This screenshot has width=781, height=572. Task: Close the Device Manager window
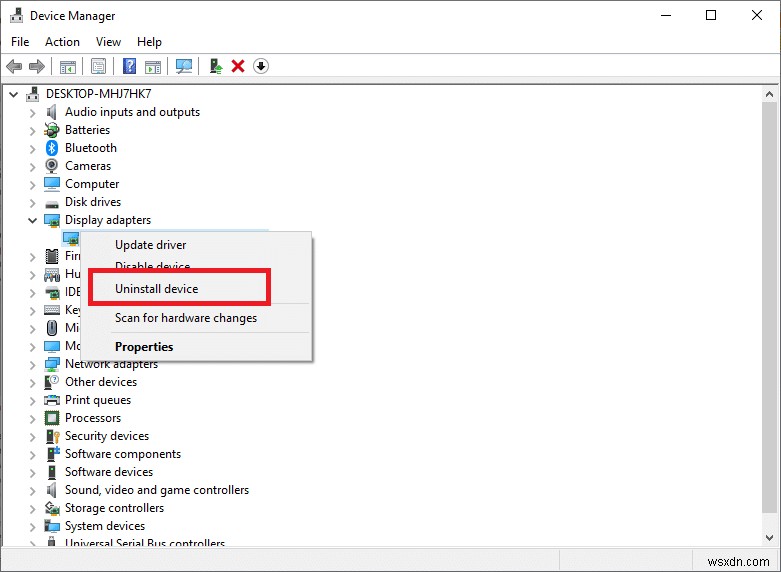coord(757,15)
